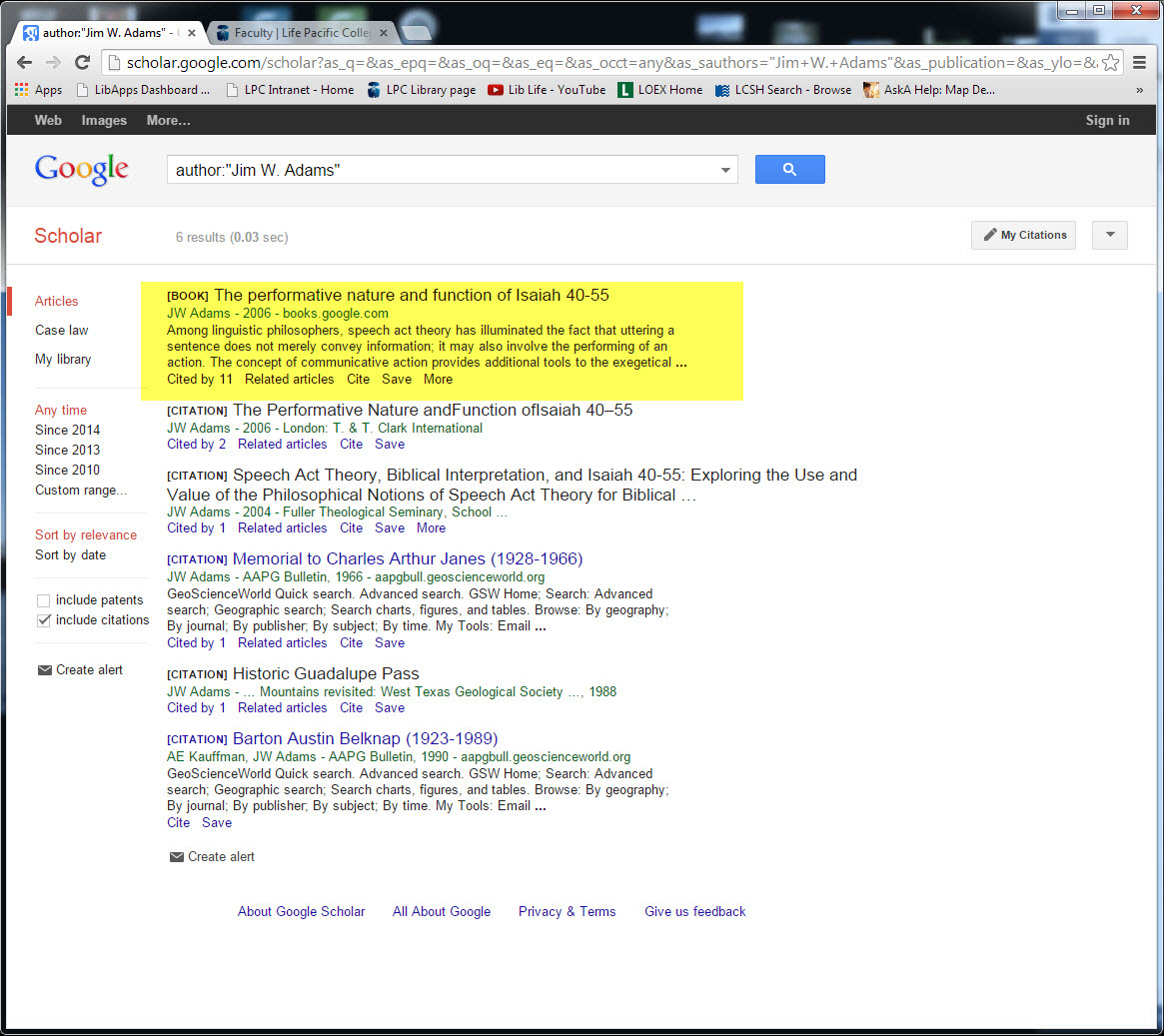Click the bottom Create alert link under results
Screen dimensions: 1164x1036
click(x=212, y=856)
